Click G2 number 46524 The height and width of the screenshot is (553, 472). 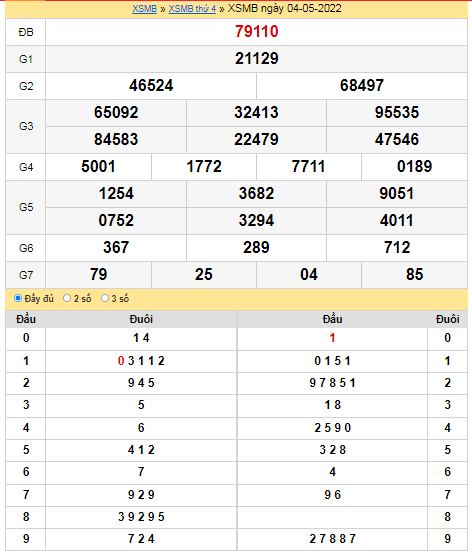point(151,86)
